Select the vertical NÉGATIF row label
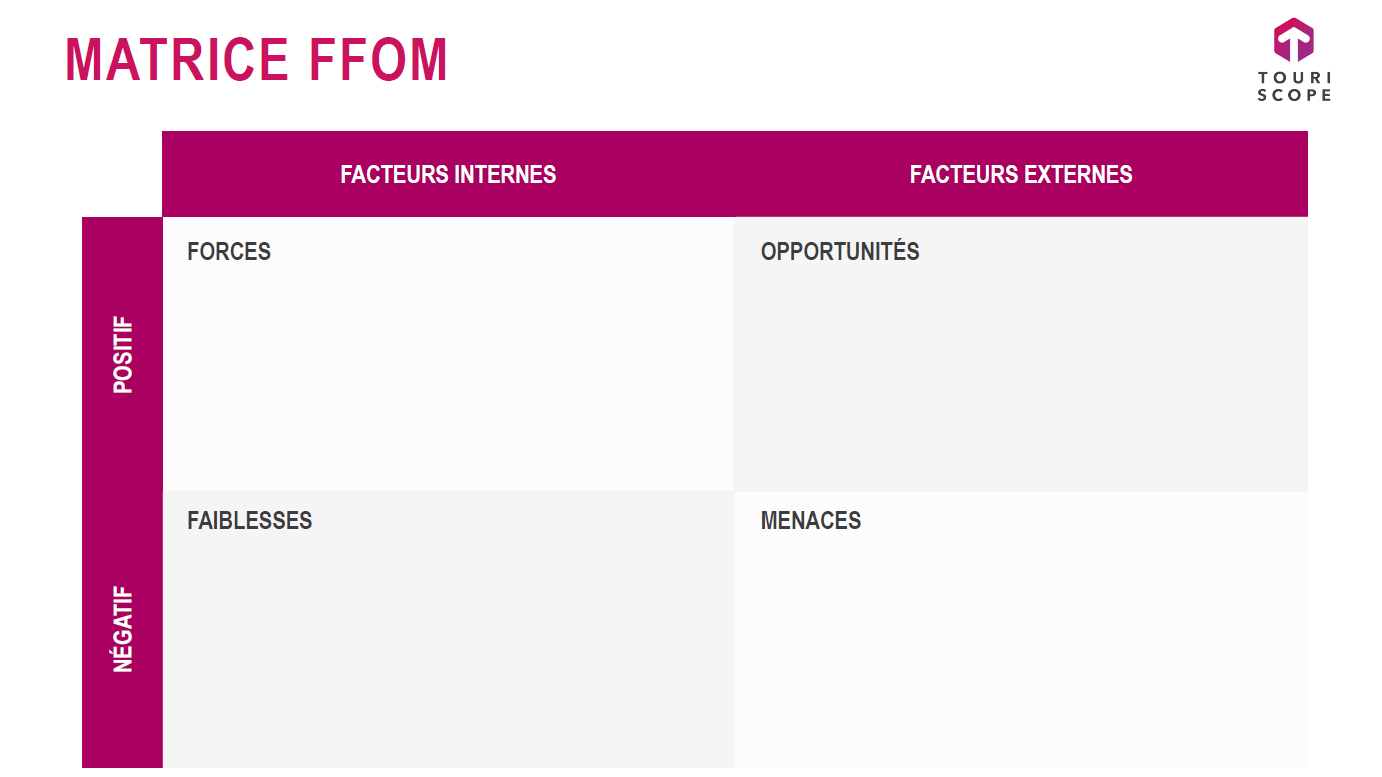The width and height of the screenshot is (1382, 777). [123, 629]
